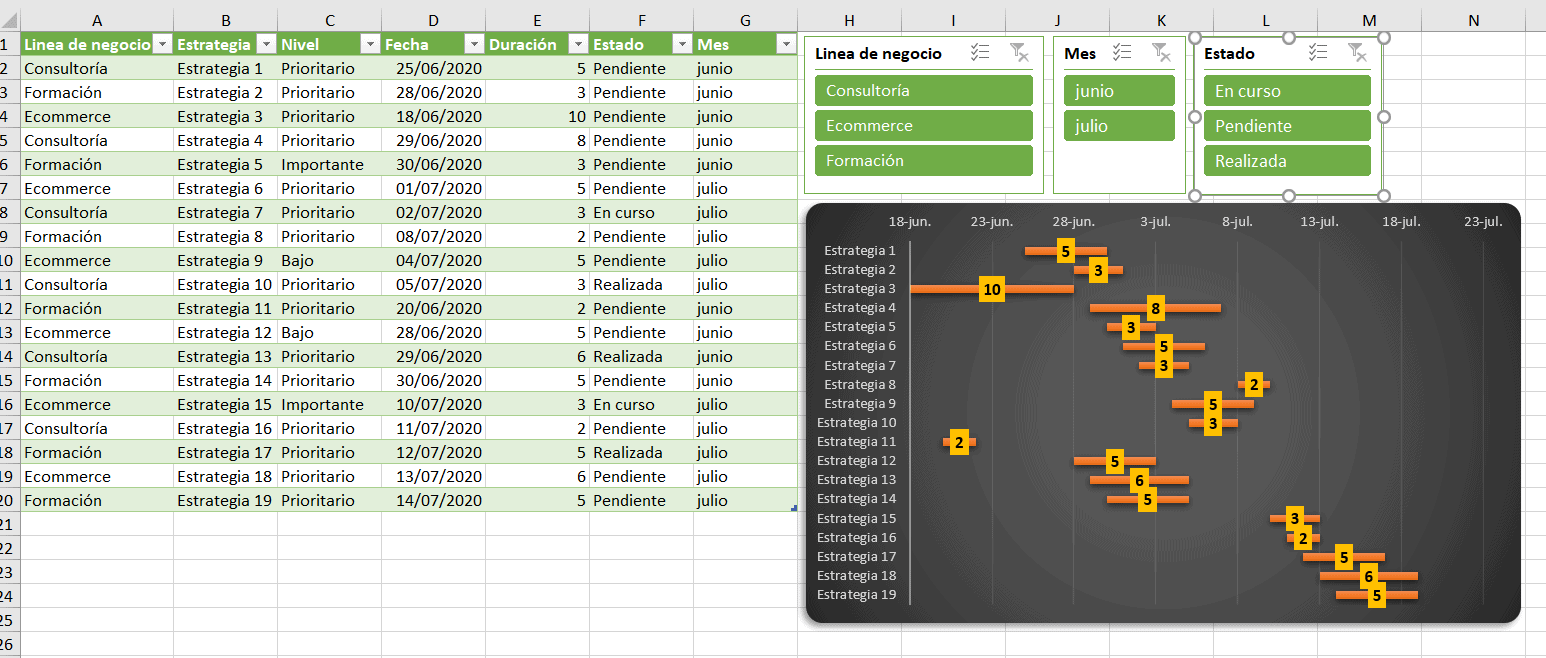Select column D header
Viewport: 1546px width, 658px height.
coord(433,20)
